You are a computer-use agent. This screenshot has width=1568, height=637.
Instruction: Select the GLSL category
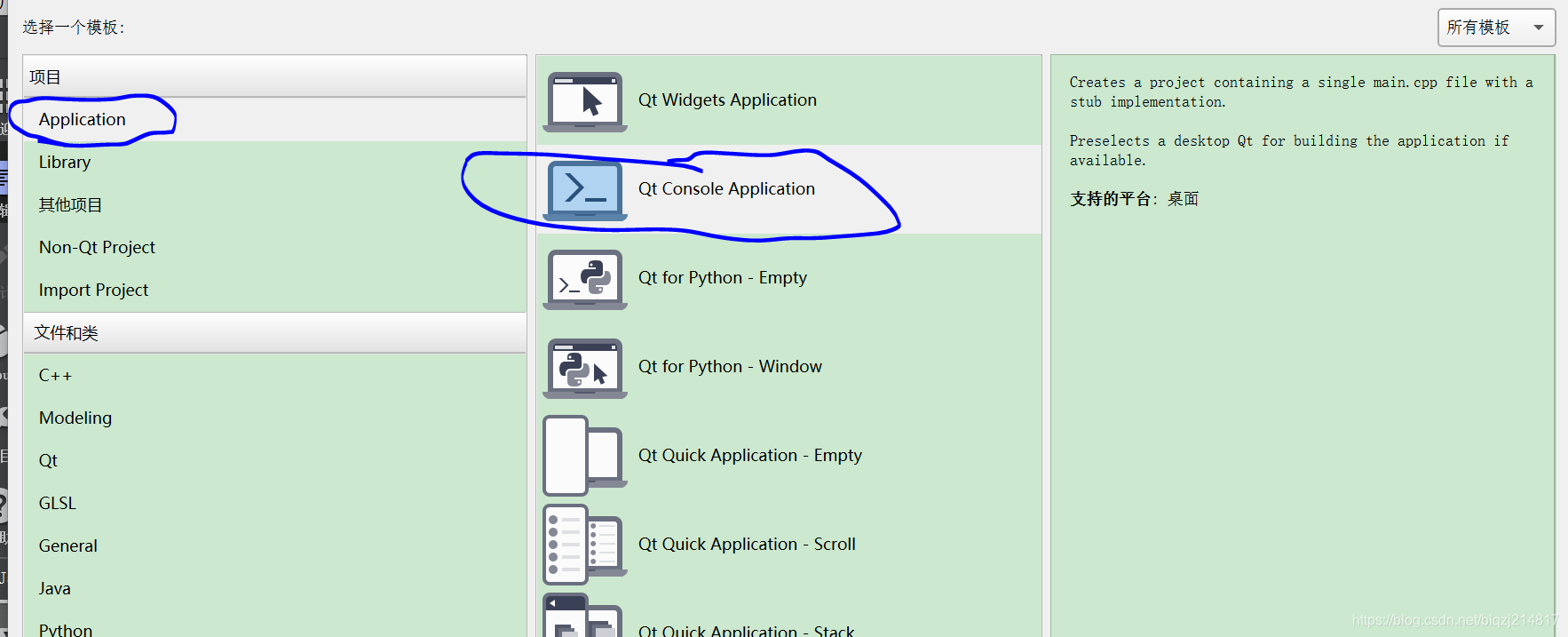click(274, 503)
